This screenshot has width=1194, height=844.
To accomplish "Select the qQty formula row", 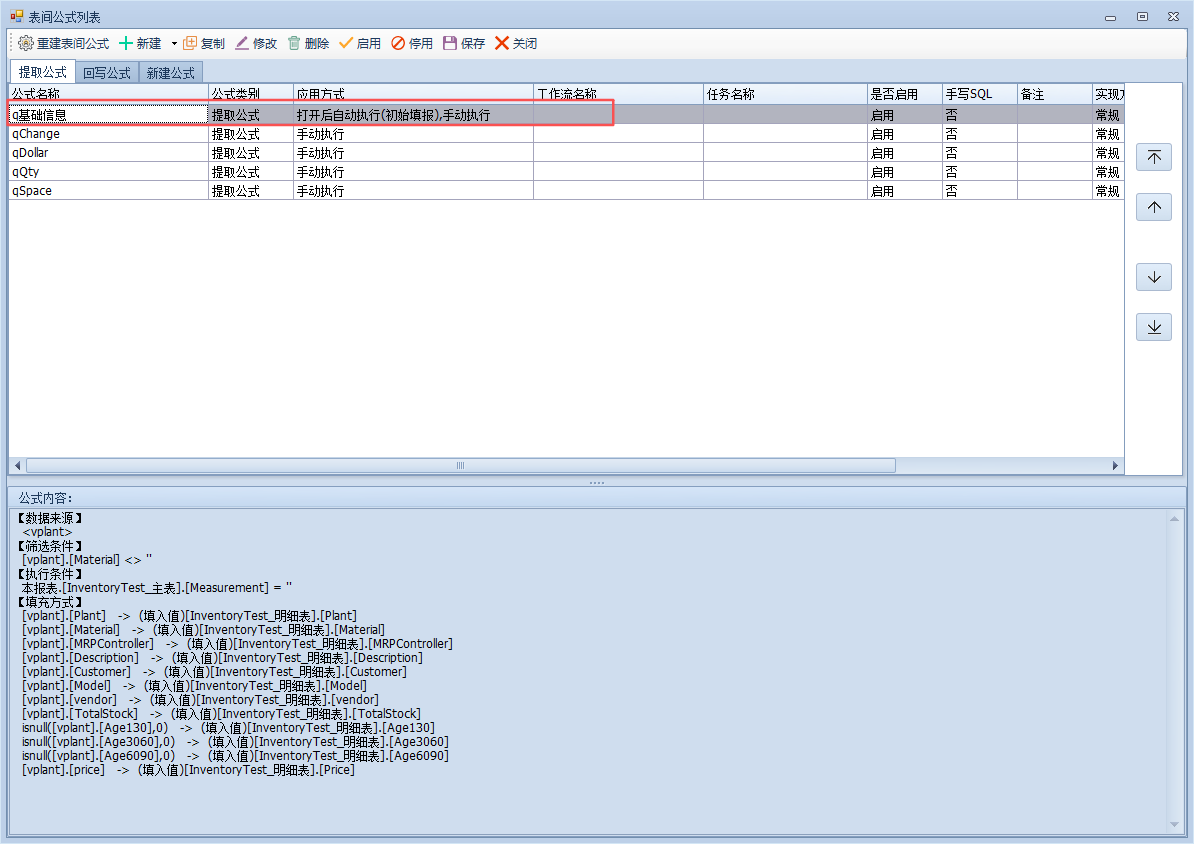I will coord(566,171).
